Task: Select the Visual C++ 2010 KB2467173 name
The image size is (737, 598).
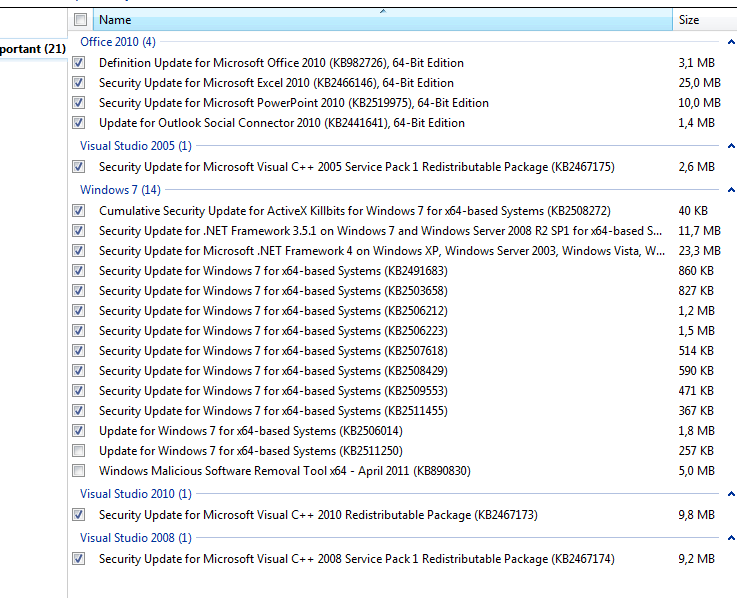Action: pyautogui.click(x=318, y=515)
